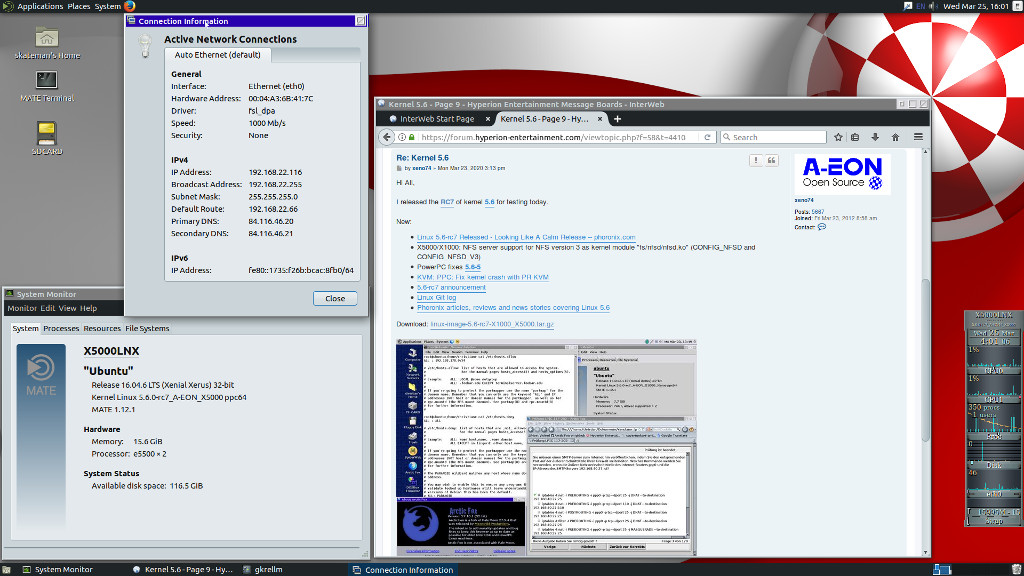The width and height of the screenshot is (1024, 576).
Task: Open Help menu in System Monitor
Action: click(88, 308)
